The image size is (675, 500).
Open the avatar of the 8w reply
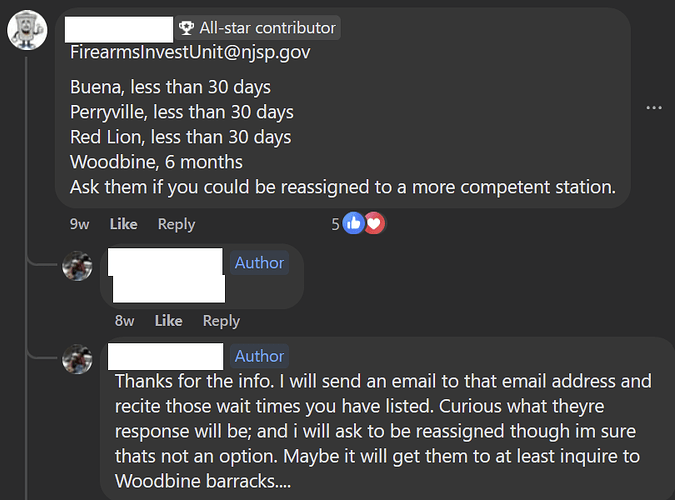[x=77, y=266]
